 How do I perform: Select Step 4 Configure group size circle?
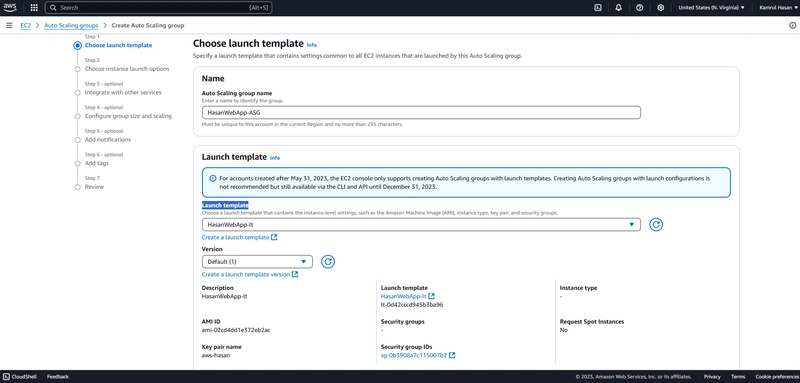(78, 116)
